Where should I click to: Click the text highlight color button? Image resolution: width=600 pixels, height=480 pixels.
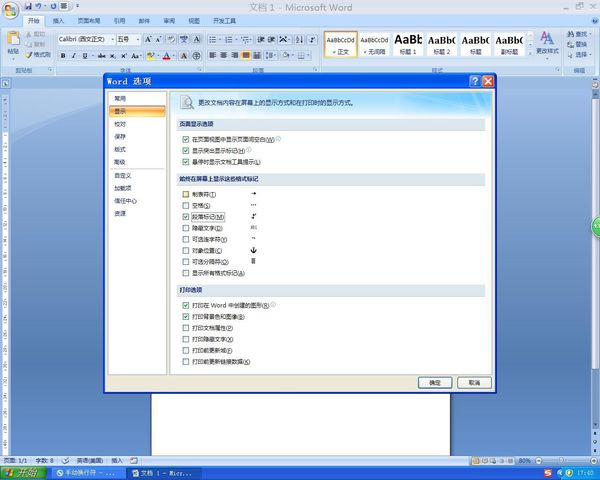click(x=151, y=56)
